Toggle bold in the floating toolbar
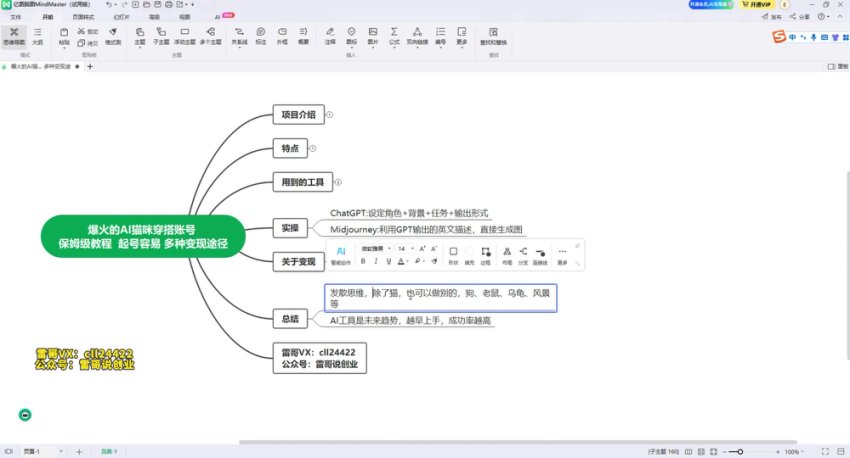 pyautogui.click(x=363, y=261)
